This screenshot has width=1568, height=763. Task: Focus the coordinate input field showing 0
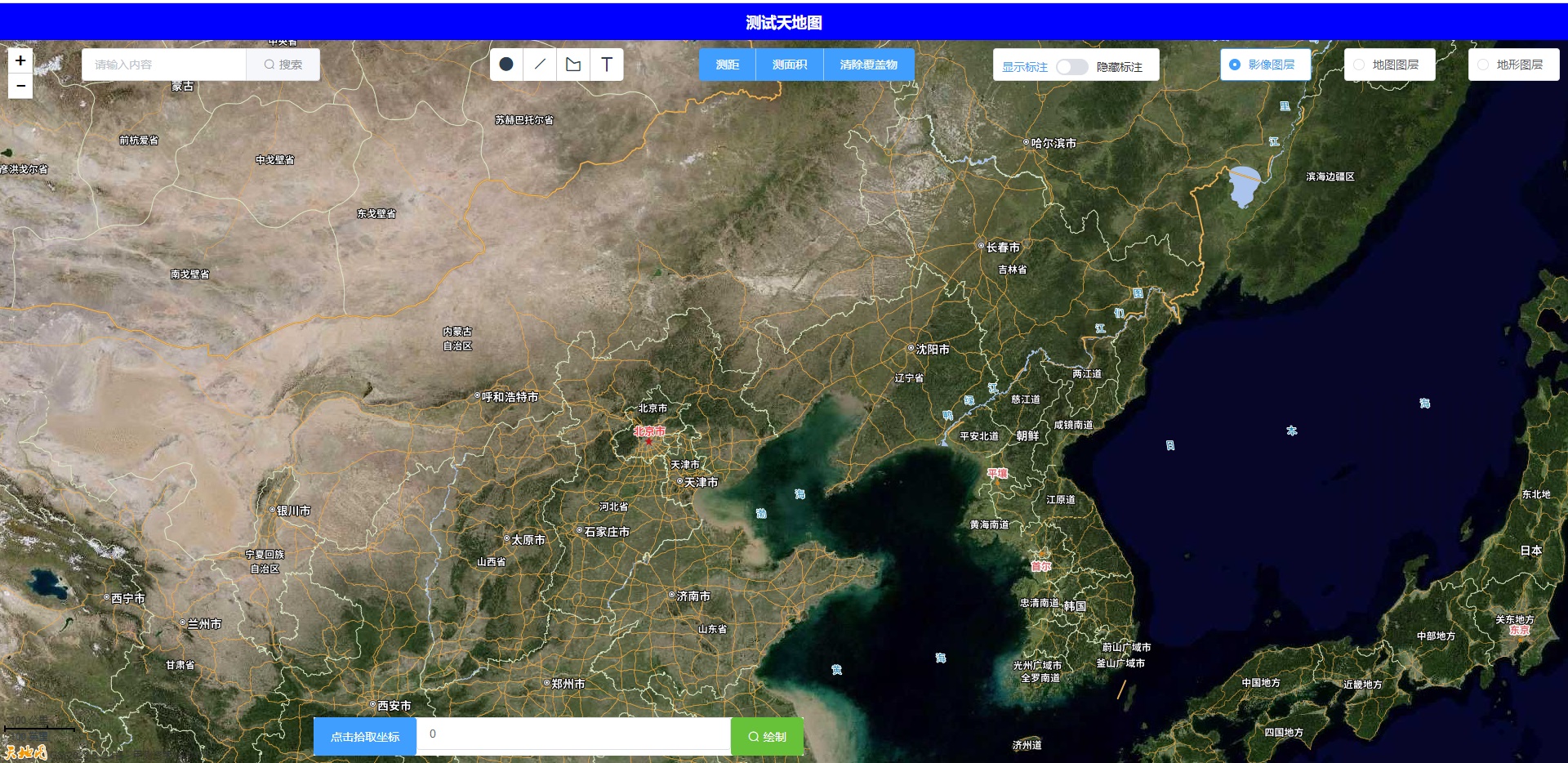[573, 734]
